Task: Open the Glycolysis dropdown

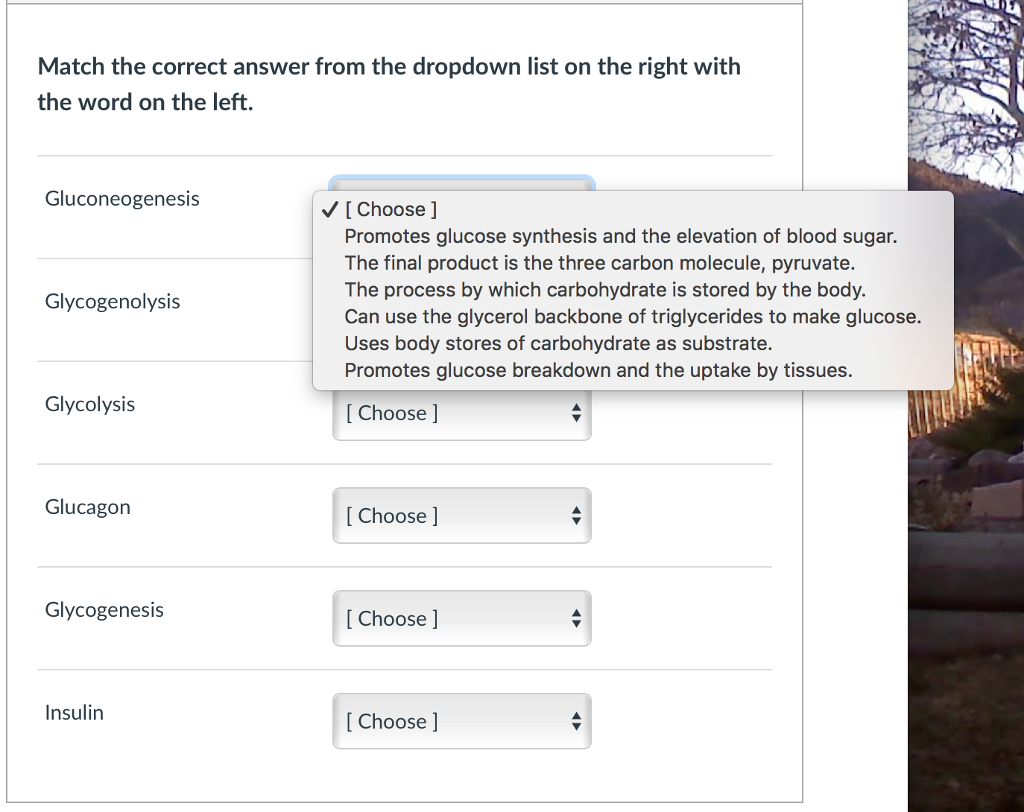Action: point(462,413)
